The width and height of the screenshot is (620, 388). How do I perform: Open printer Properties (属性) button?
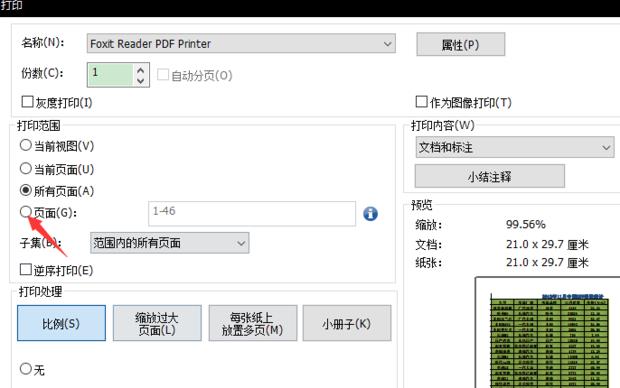click(461, 44)
